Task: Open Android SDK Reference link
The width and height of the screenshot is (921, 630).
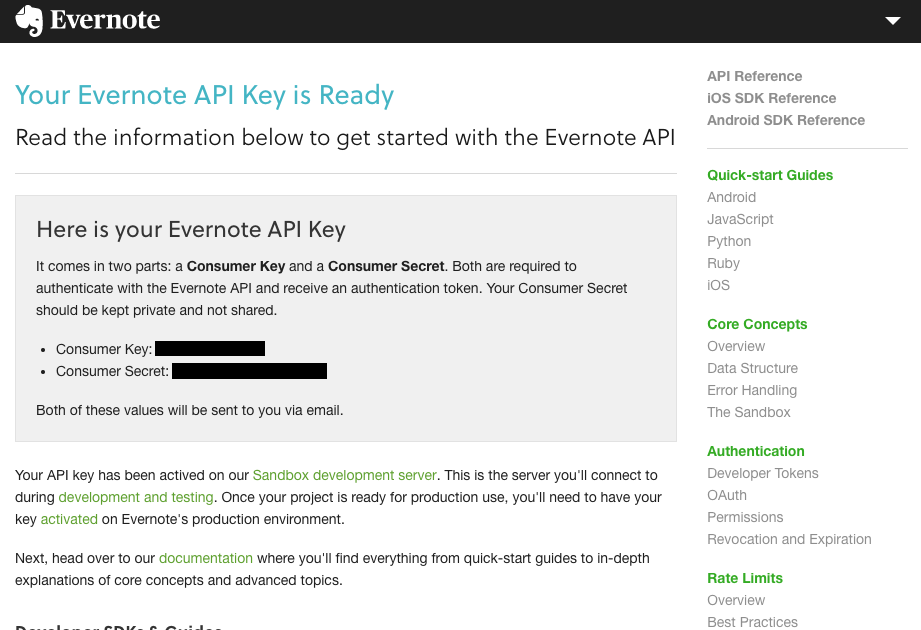Action: point(786,120)
